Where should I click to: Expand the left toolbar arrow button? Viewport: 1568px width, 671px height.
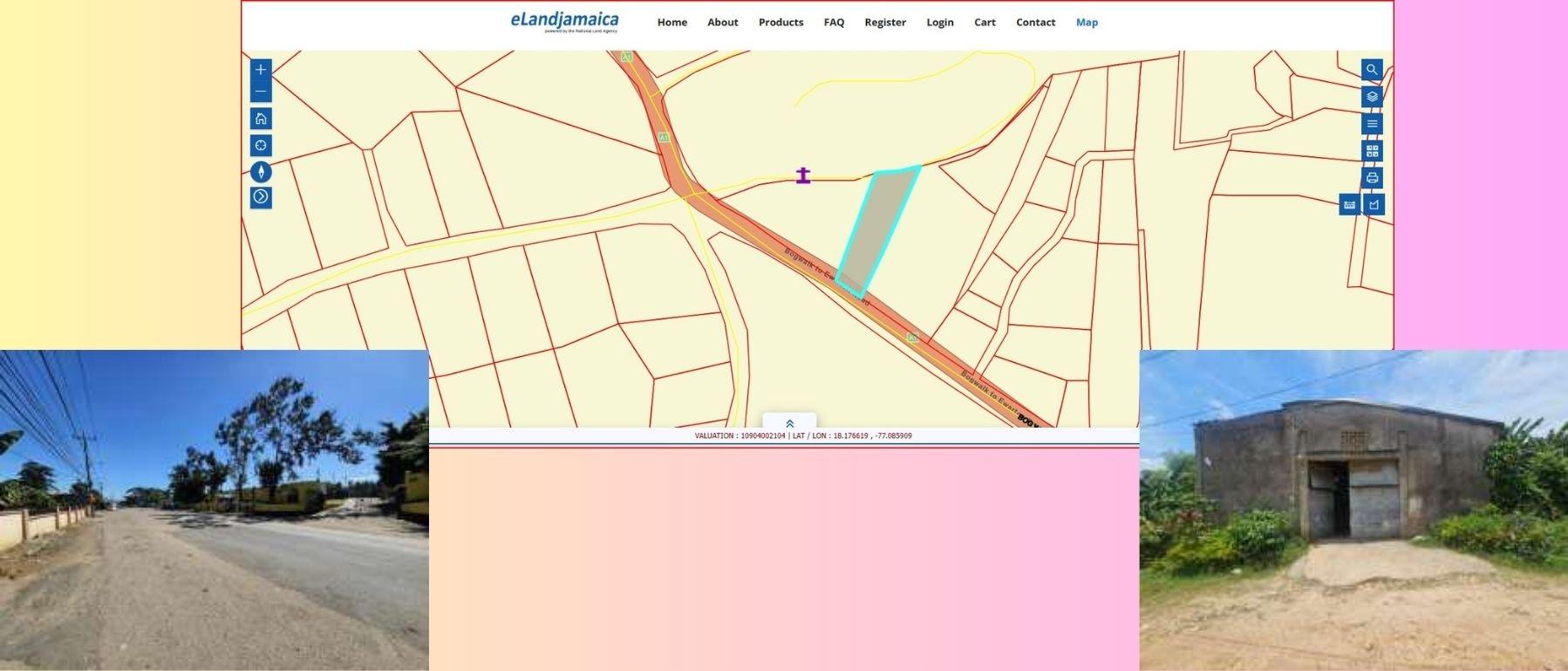click(261, 198)
